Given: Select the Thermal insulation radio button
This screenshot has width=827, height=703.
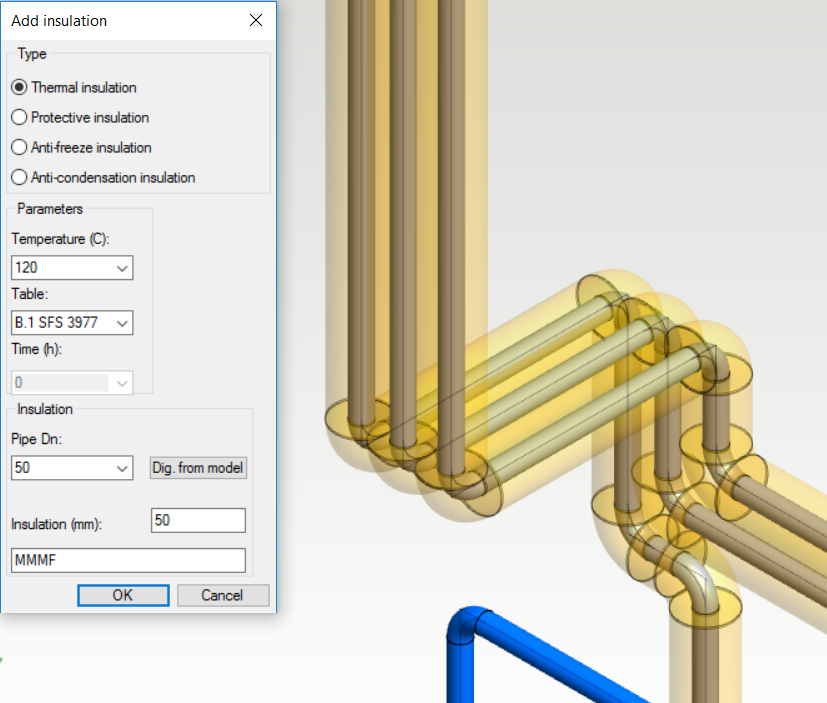Looking at the screenshot, I should (x=19, y=88).
